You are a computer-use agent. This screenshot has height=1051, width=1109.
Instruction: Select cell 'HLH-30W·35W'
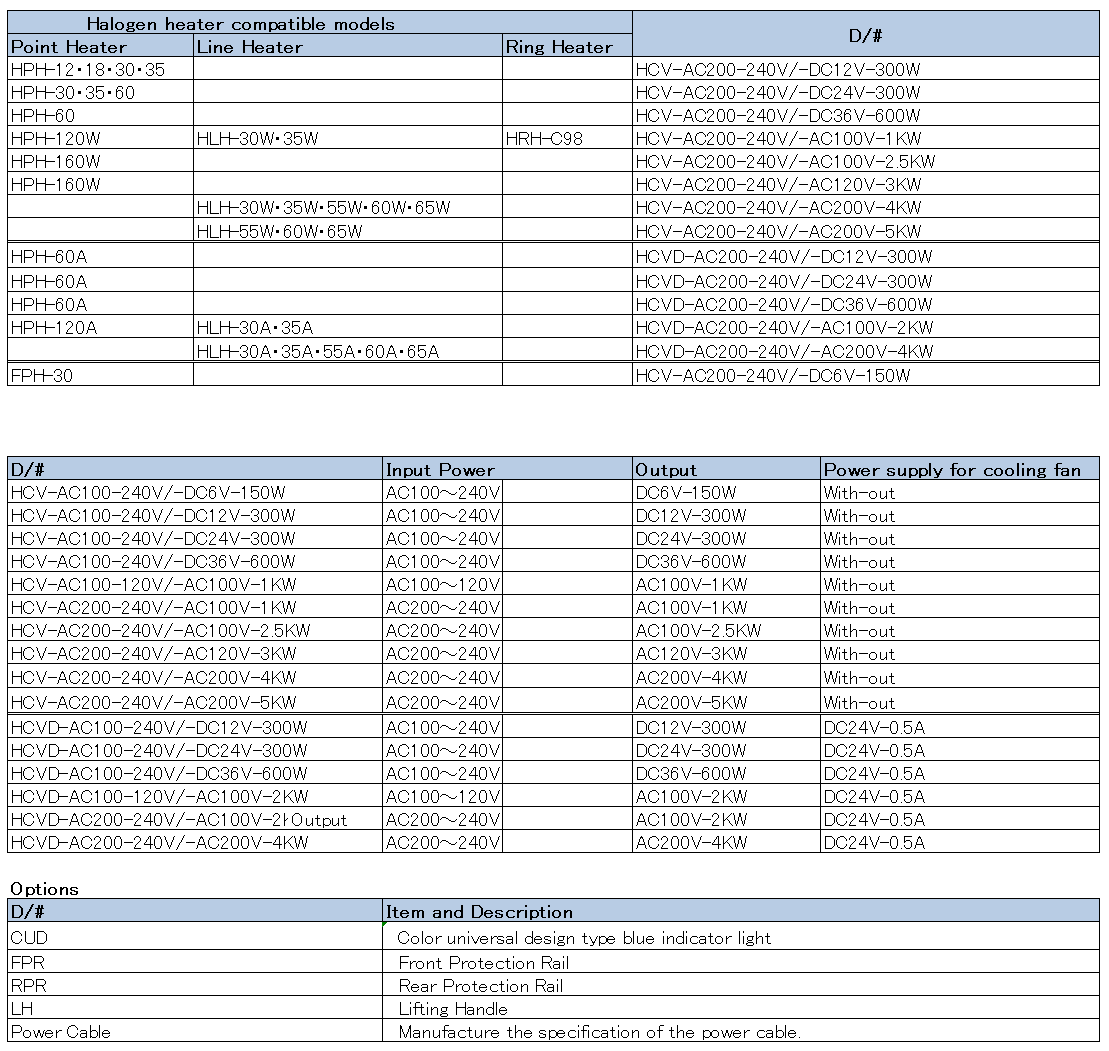pyautogui.click(x=348, y=138)
